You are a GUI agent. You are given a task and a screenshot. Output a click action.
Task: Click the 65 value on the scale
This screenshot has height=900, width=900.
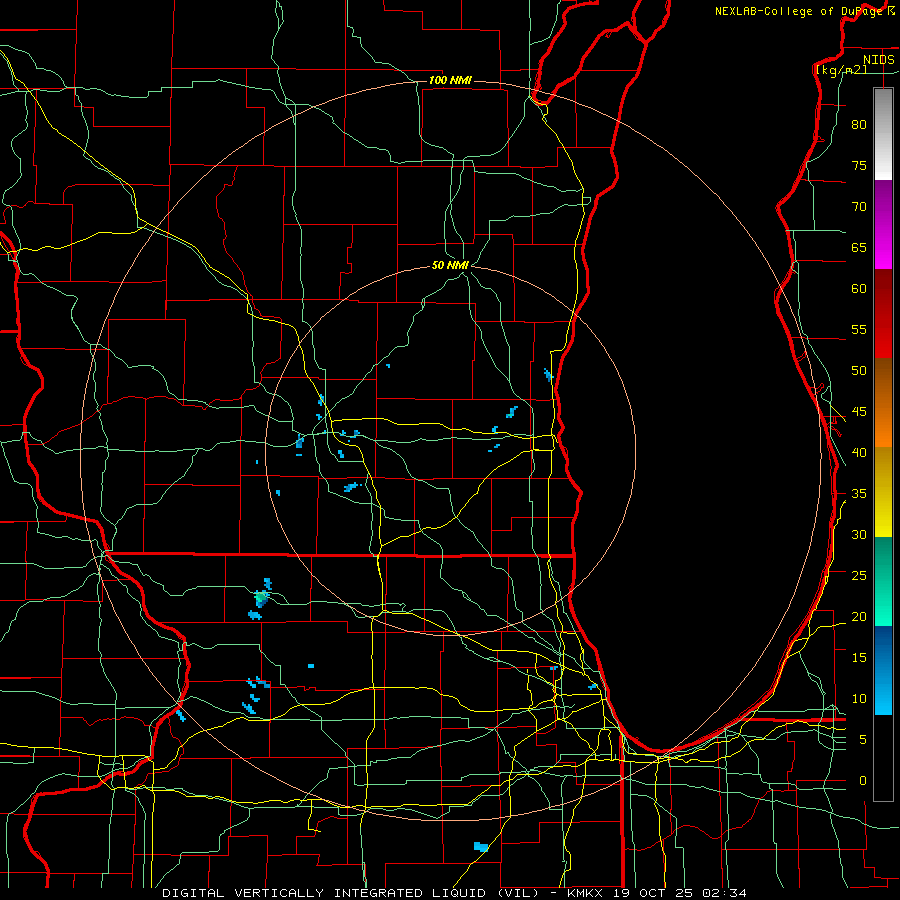[x=859, y=247]
